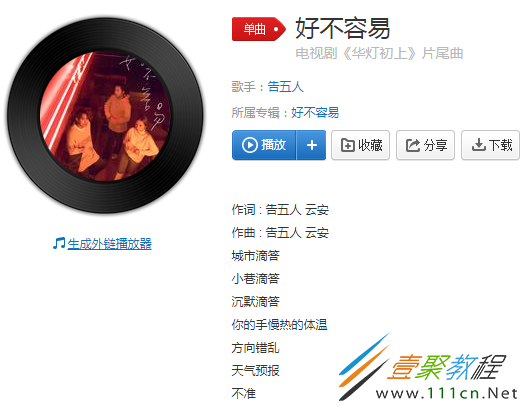
Task: Click the 播放 button text
Action: pos(273,145)
